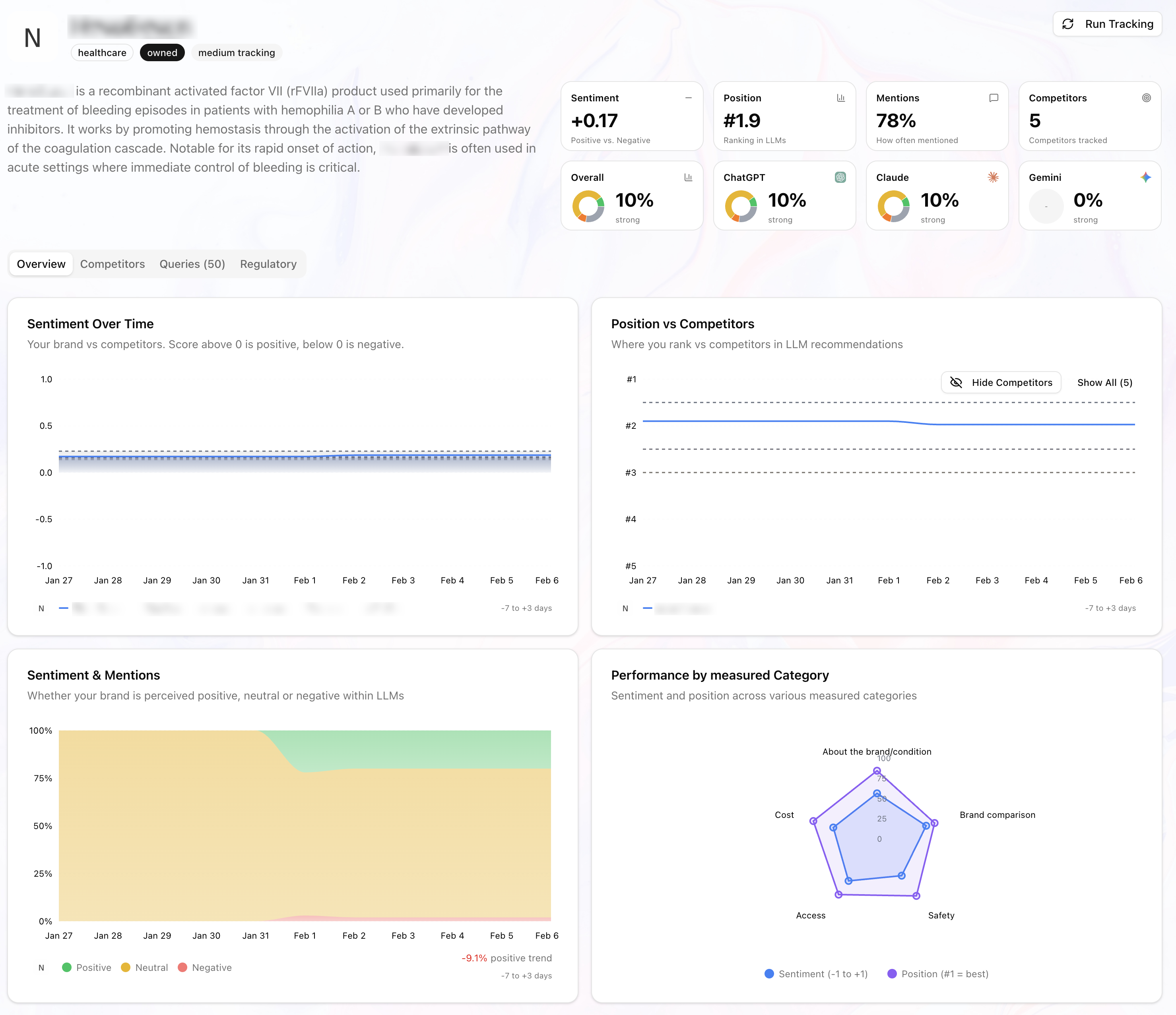The height and width of the screenshot is (1015, 1176).
Task: Click the target icon on the Competitors card
Action: click(1146, 98)
